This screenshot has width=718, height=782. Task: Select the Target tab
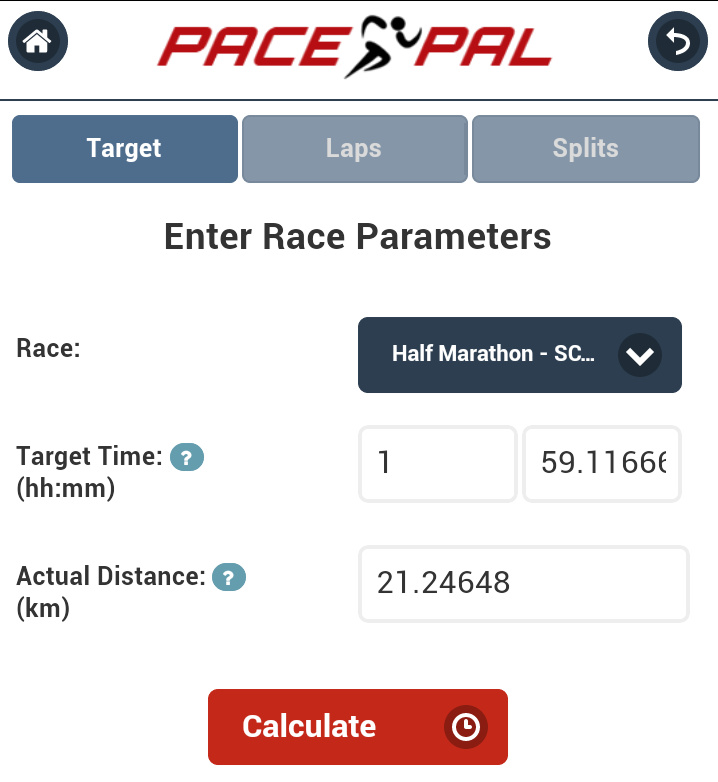pos(125,149)
